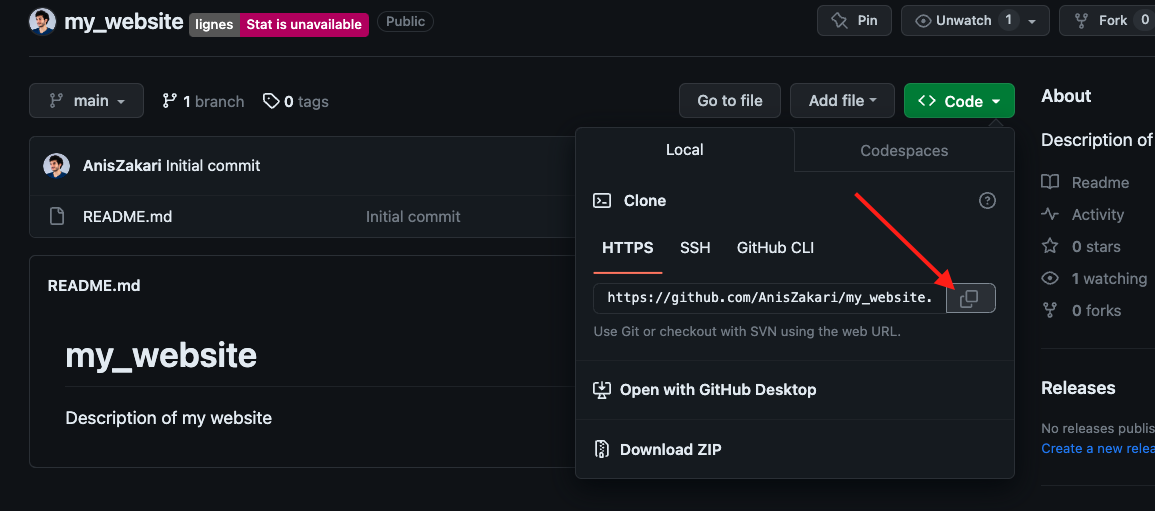The image size is (1155, 511).
Task: Click the Releases heading link
Action: [x=1078, y=388]
